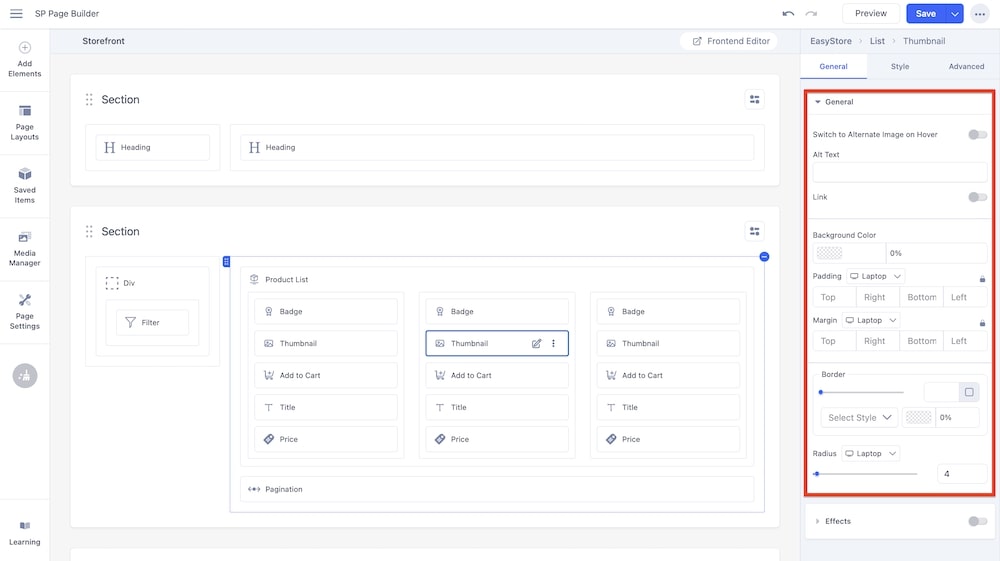Enable Switch to Alternate Image on Hover
Viewport: 1000px width, 561px height.
(977, 134)
